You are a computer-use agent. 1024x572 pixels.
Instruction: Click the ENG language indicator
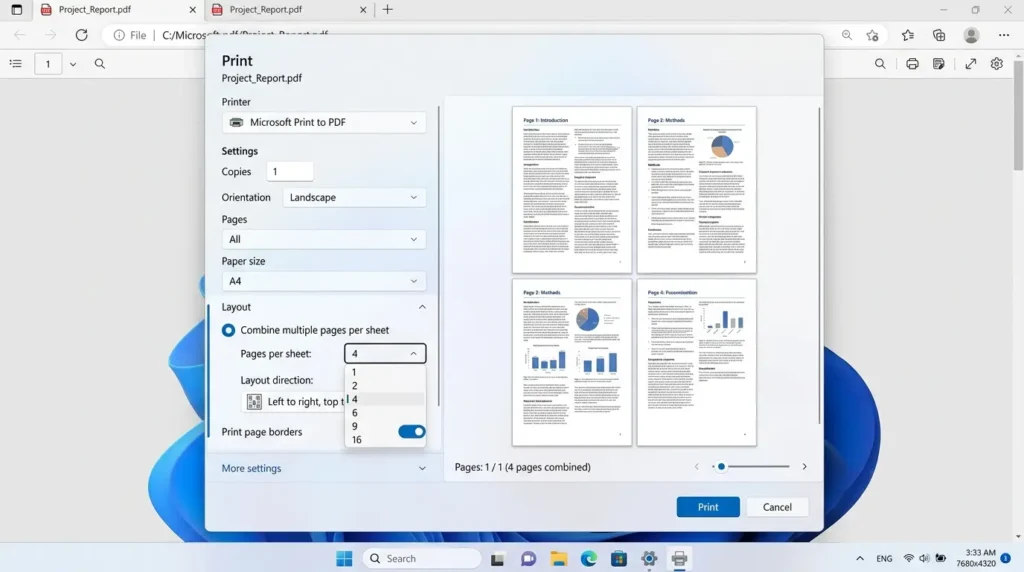point(884,558)
